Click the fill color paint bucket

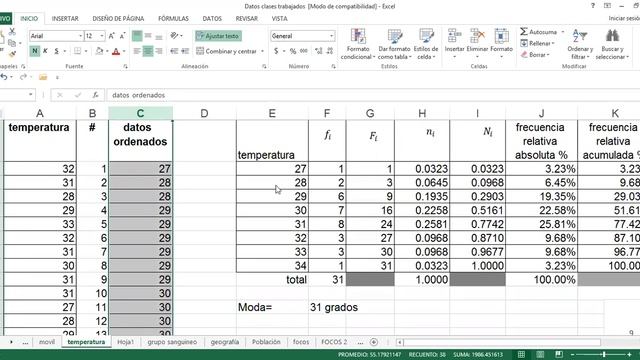click(99, 51)
